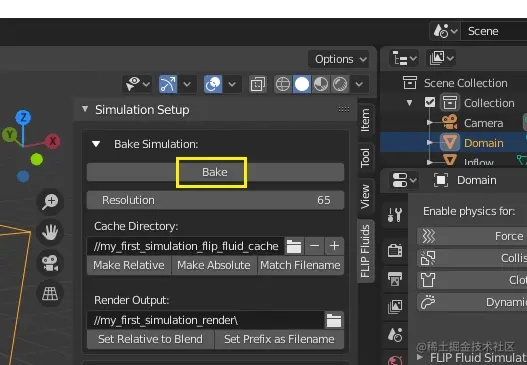This screenshot has width=527, height=365.
Task: Toggle viewport overlays button
Action: click(213, 84)
